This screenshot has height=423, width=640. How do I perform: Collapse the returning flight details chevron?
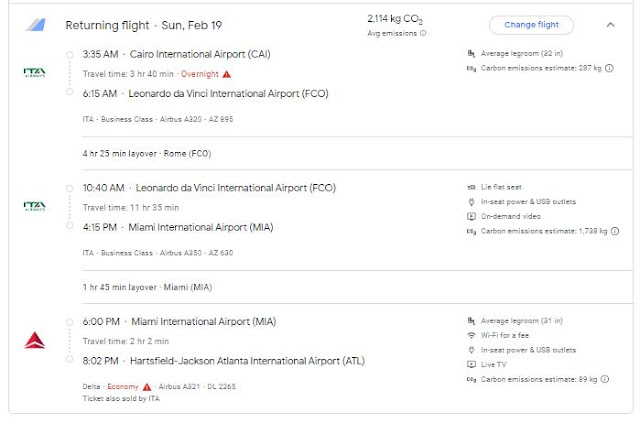[x=611, y=25]
